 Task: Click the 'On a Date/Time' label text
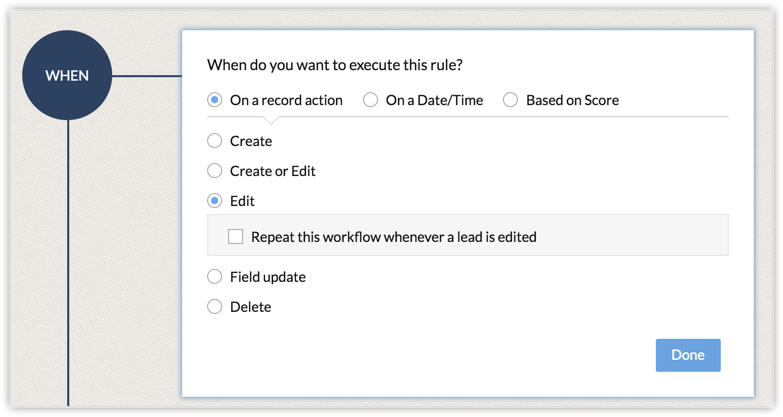[434, 100]
